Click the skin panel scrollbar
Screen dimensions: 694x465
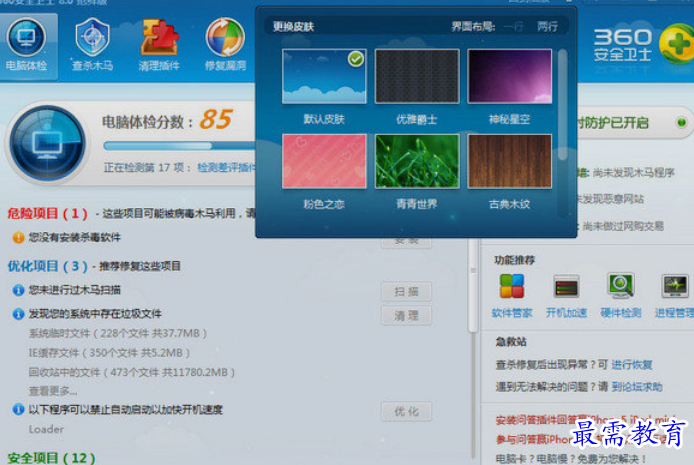click(563, 104)
